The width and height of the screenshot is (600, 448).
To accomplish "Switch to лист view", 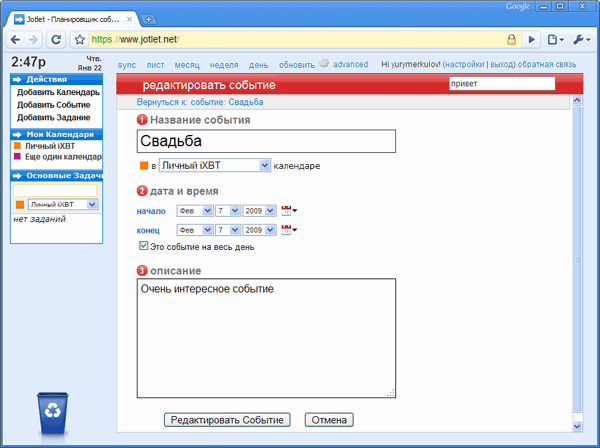I will pyautogui.click(x=155, y=65).
